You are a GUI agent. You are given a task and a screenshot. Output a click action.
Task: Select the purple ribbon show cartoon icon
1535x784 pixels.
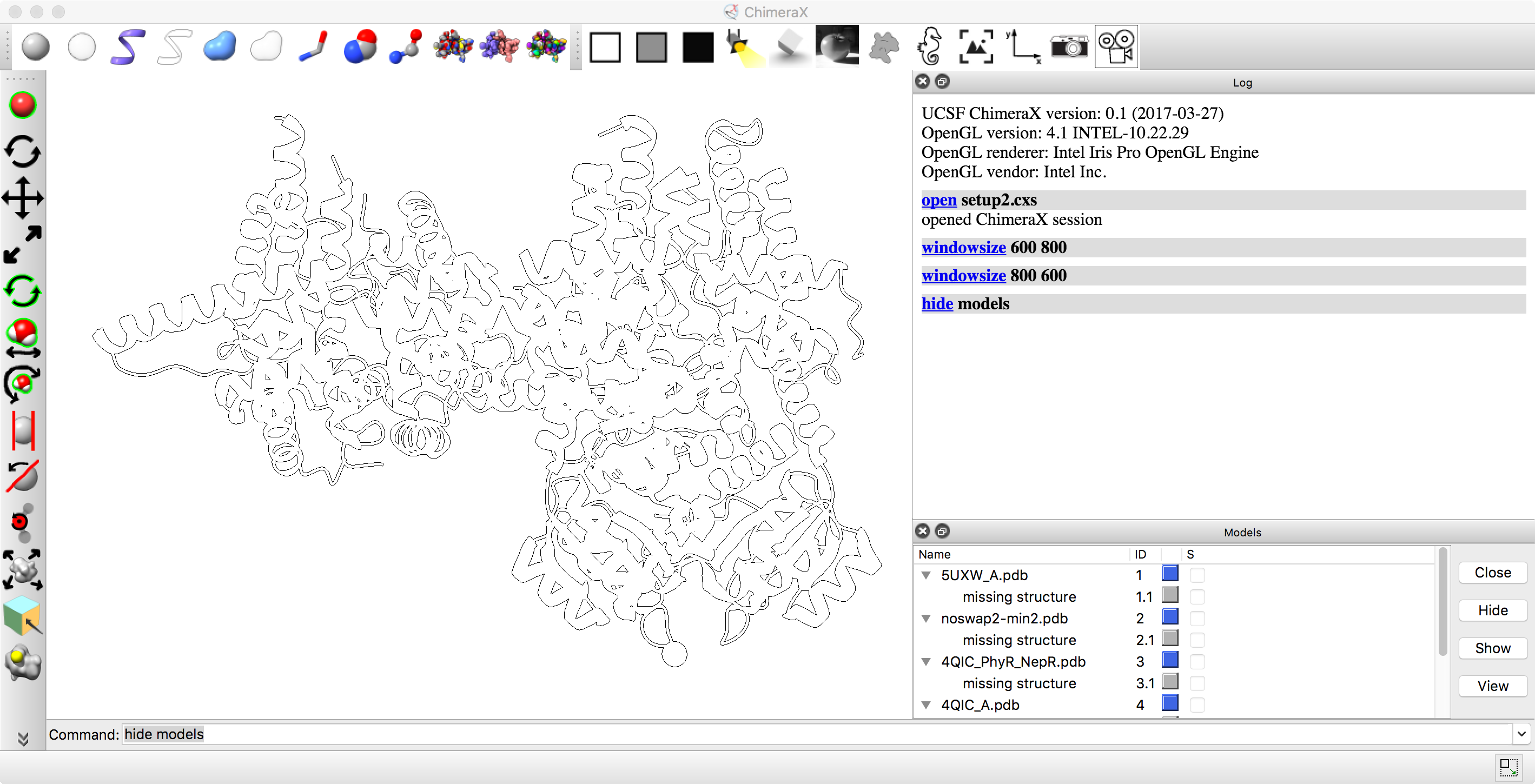tap(128, 46)
